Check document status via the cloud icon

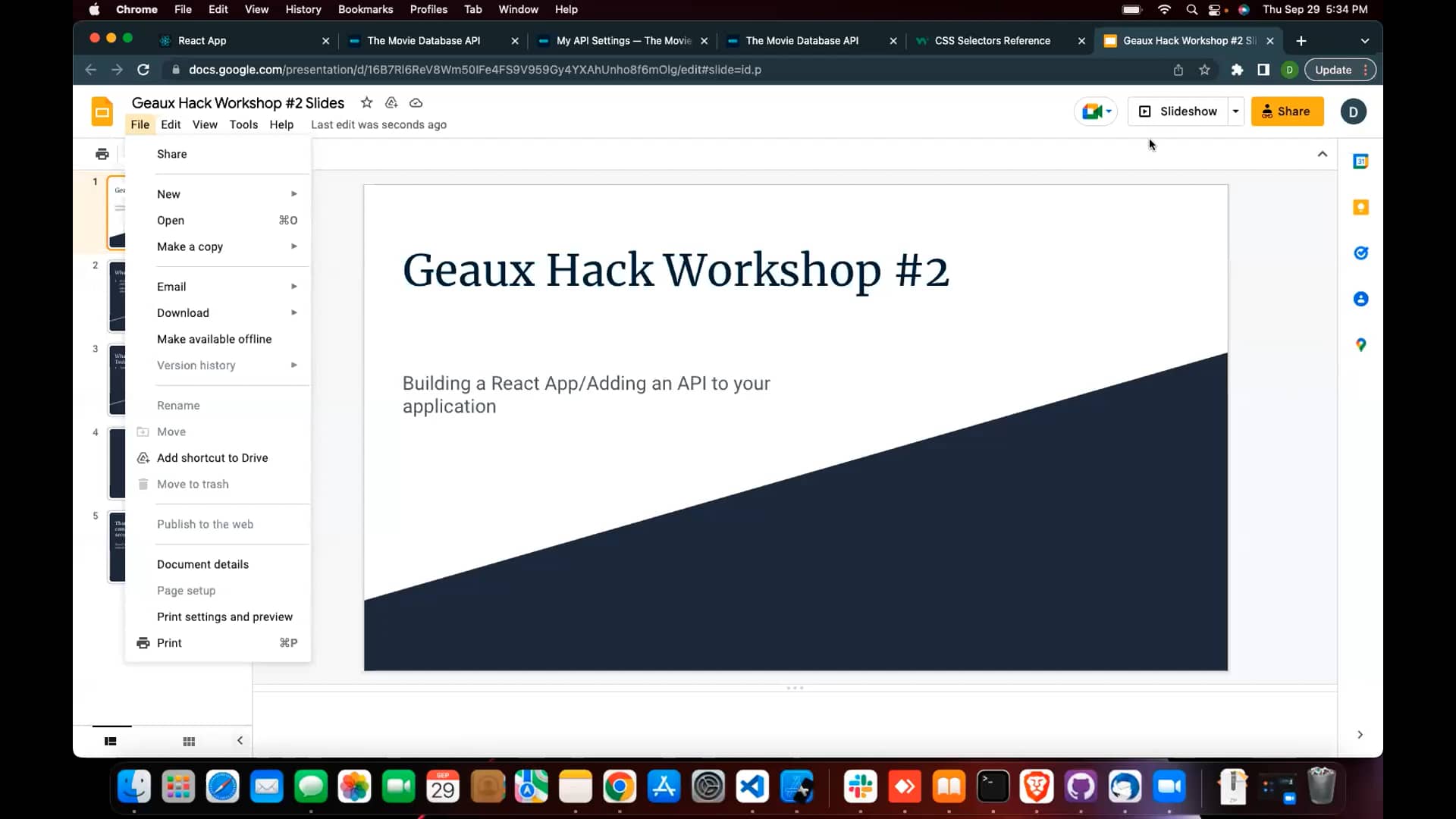(x=416, y=102)
